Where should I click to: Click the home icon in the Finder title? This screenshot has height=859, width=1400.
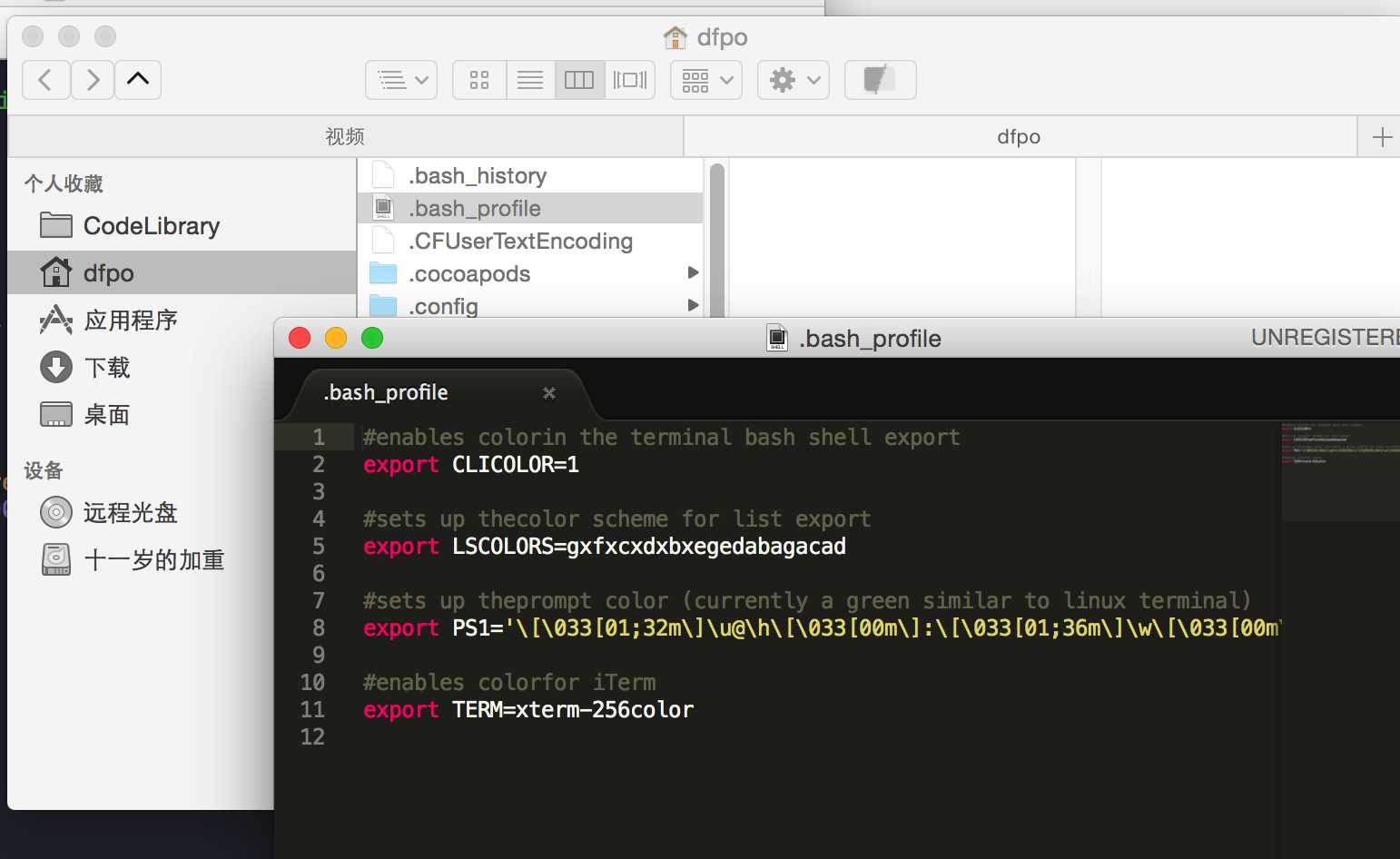[x=675, y=37]
